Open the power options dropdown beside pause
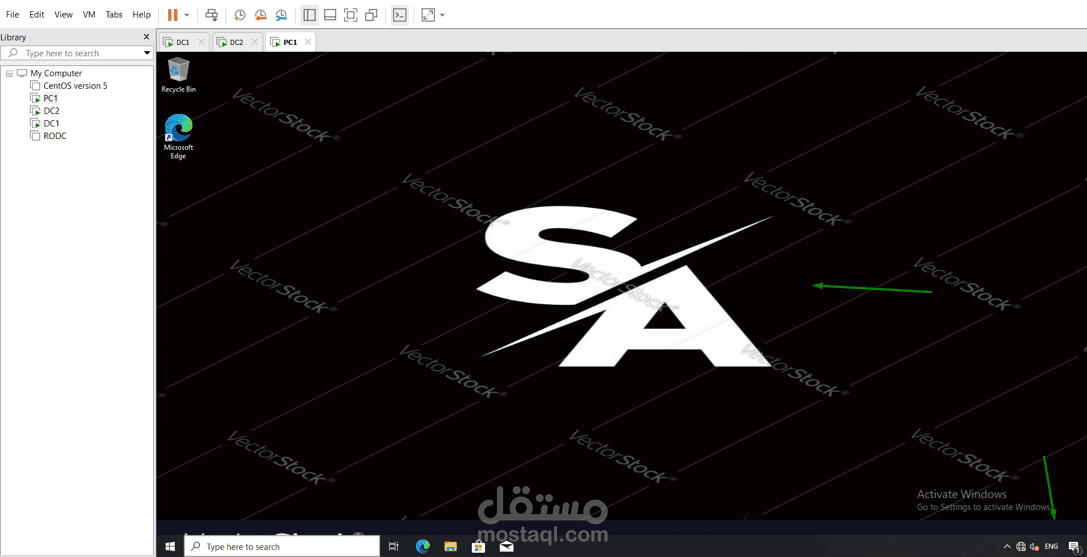This screenshot has height=557, width=1087. (186, 15)
